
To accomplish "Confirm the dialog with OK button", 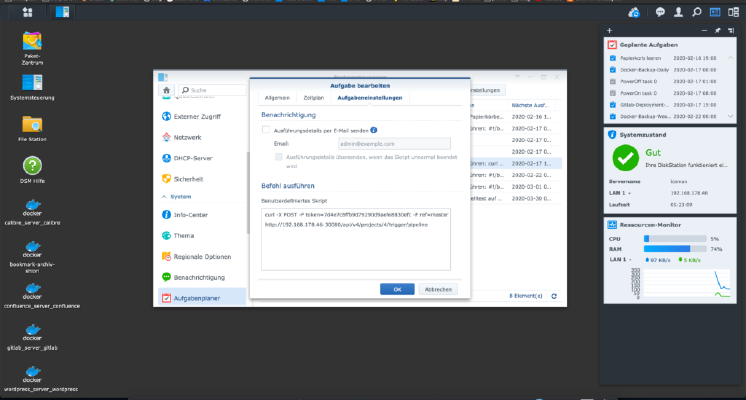I will click(397, 289).
